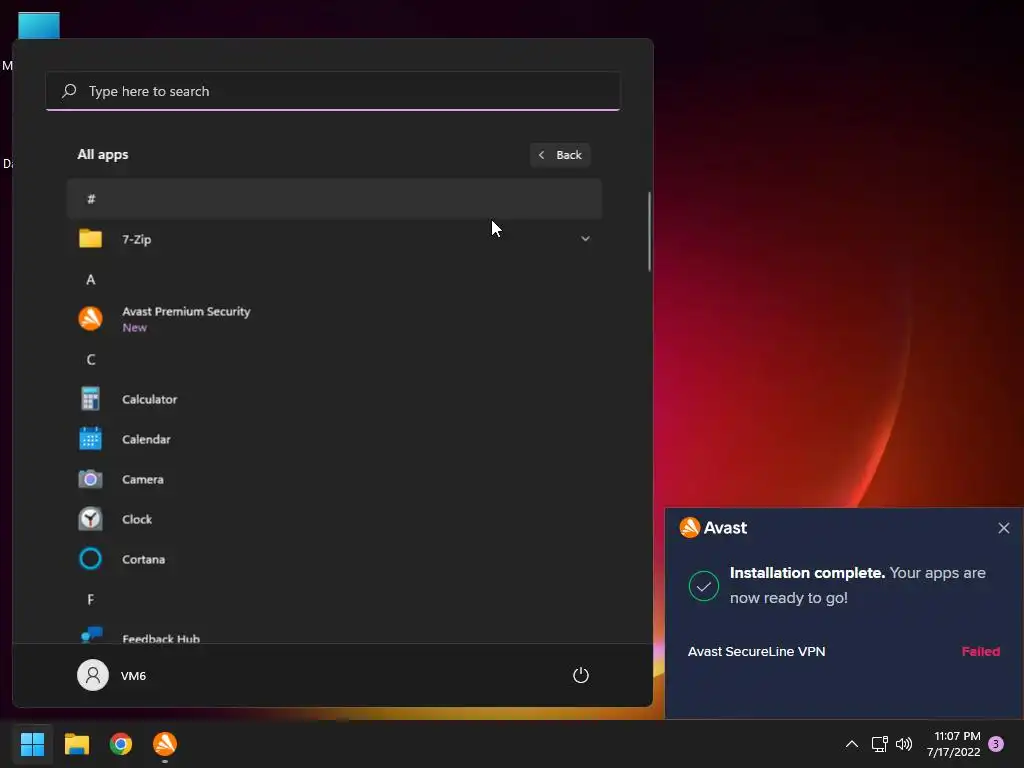1024x768 pixels.
Task: Open the Windows Start button
Action: coord(32,744)
